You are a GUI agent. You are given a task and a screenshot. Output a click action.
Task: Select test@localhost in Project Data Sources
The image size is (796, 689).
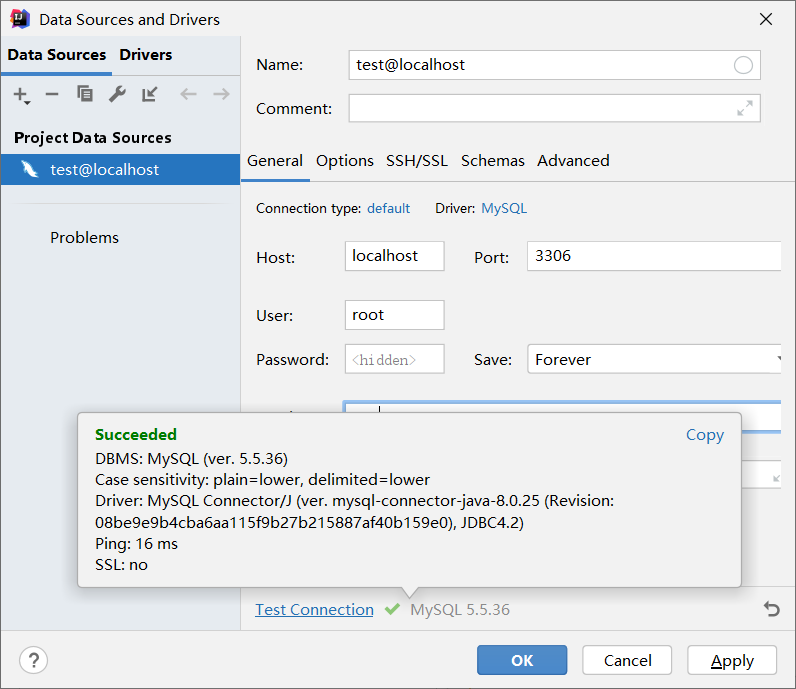120,170
